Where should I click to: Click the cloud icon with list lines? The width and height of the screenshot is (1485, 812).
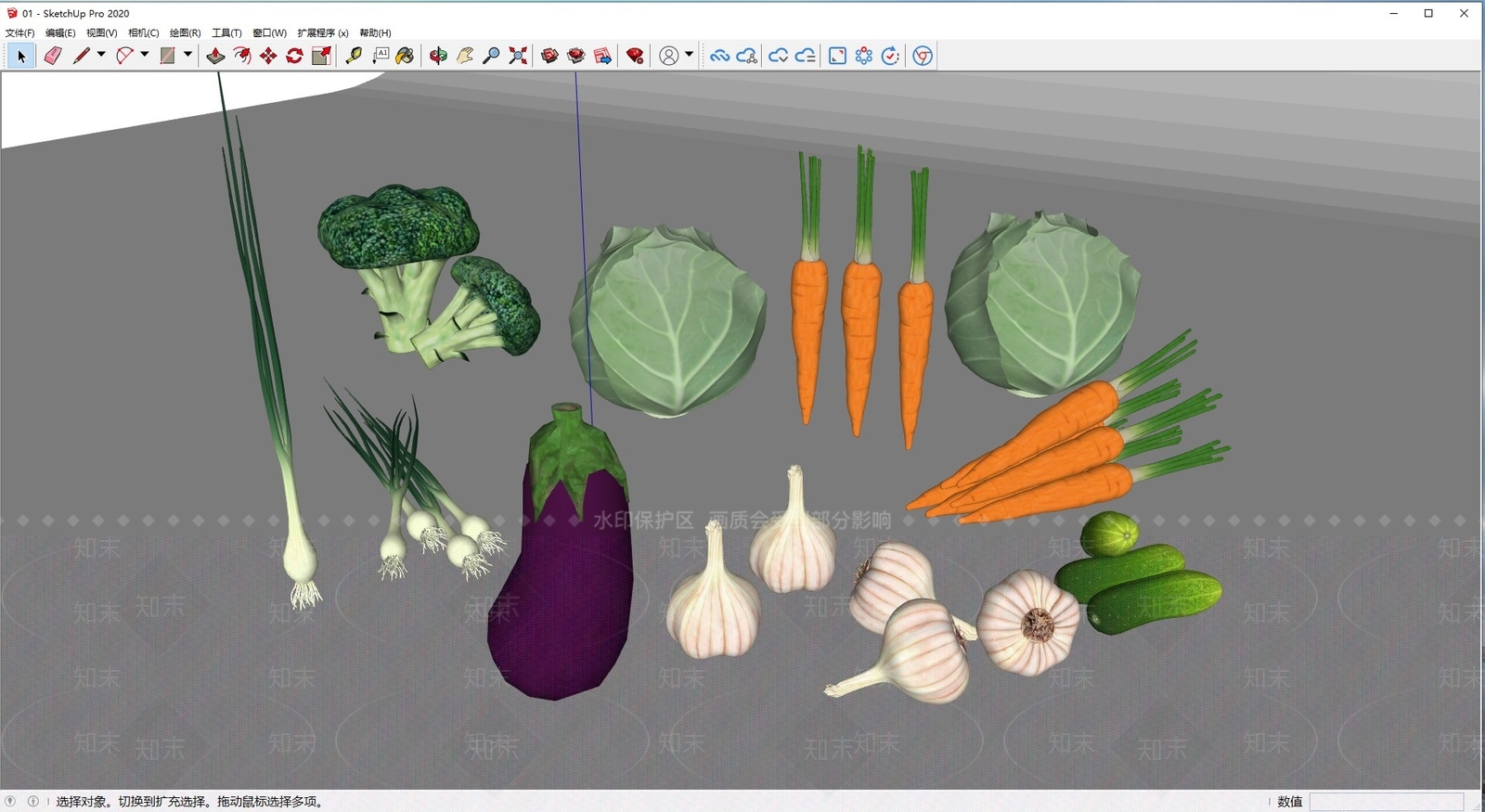coord(806,57)
